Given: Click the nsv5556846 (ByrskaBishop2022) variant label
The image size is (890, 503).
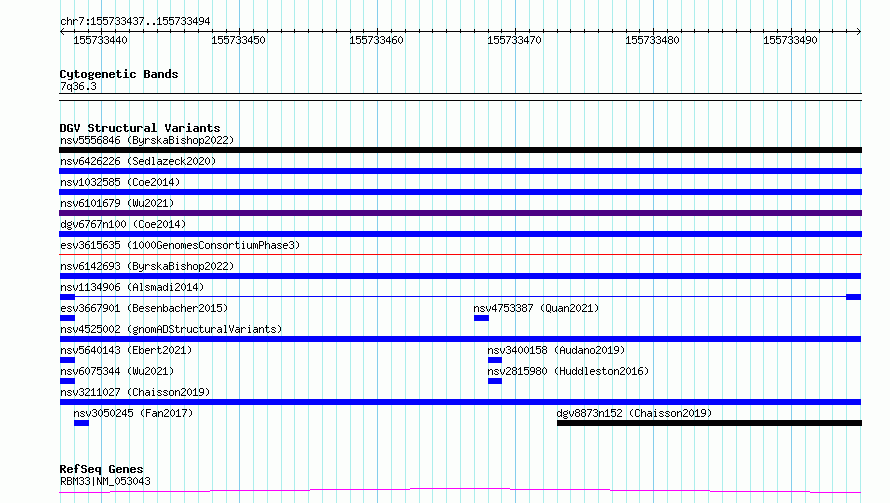Looking at the screenshot, I should [x=147, y=140].
